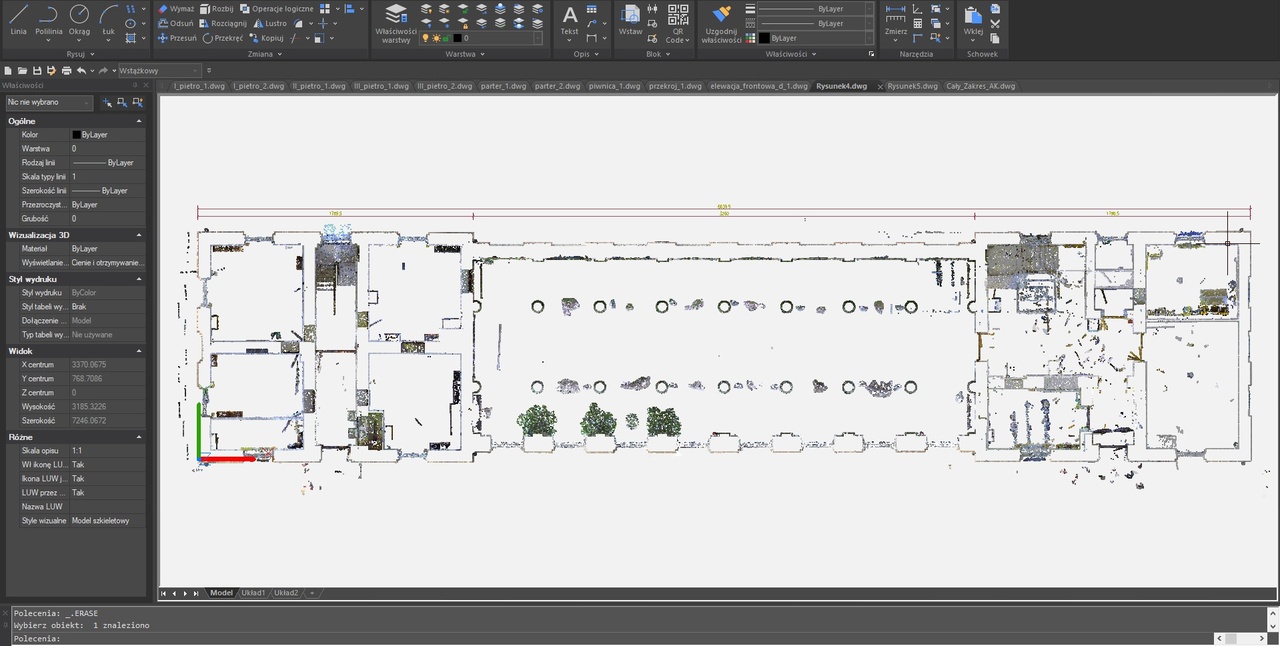Screen dimensions: 1280x646
Task: Click the Wymaż erase tool
Action: pos(175,8)
